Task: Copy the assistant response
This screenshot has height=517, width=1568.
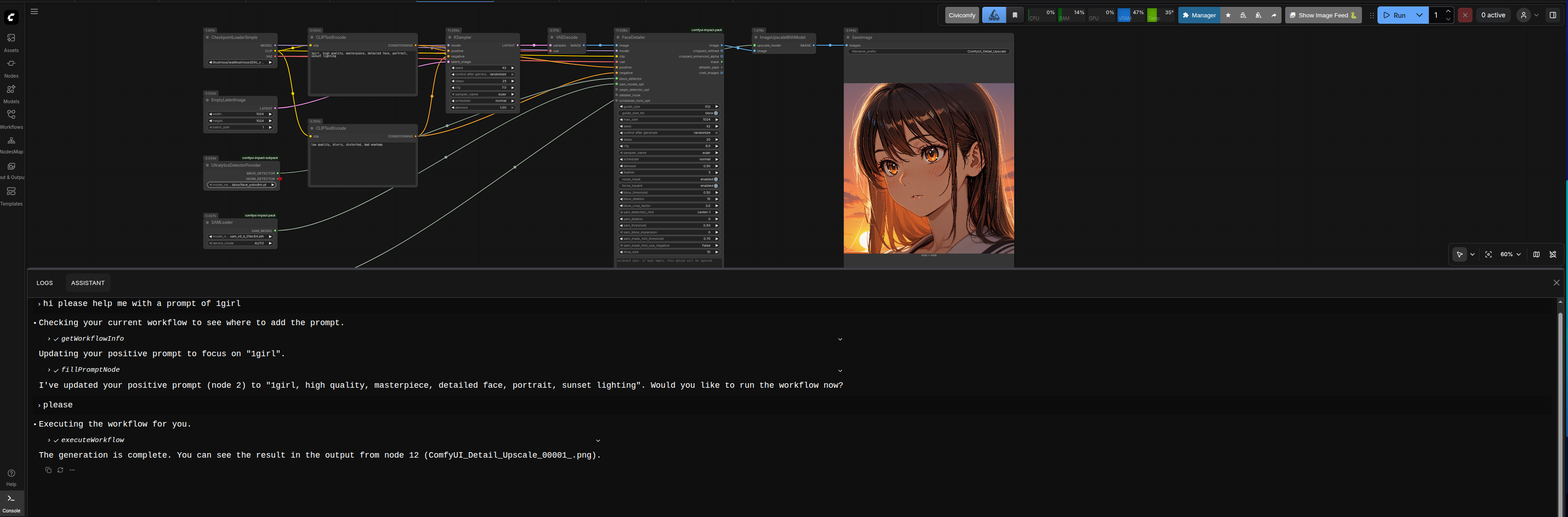Action: [48, 470]
